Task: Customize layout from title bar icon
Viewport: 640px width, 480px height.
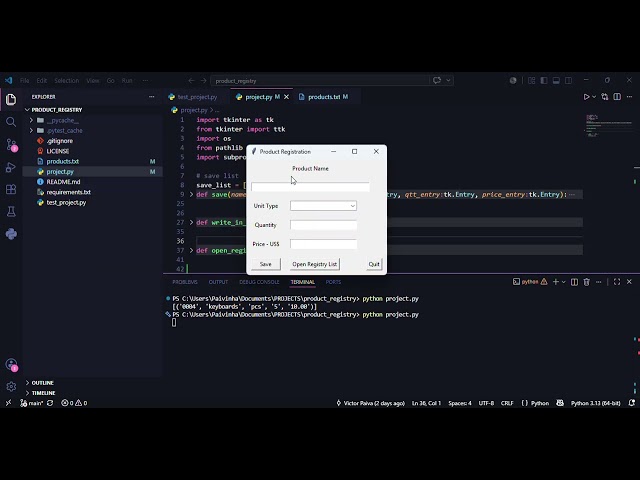Action: click(x=531, y=80)
